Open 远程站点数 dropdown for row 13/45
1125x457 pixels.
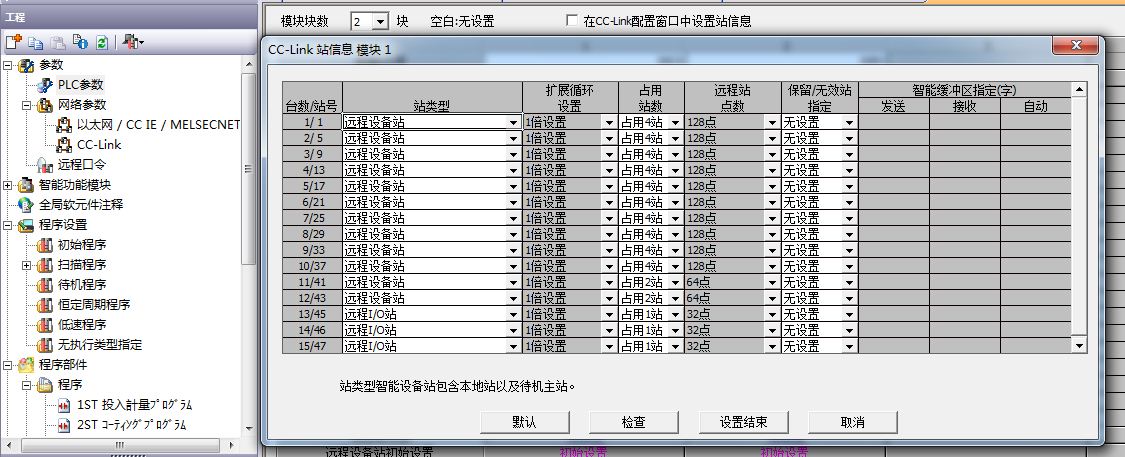[x=771, y=314]
